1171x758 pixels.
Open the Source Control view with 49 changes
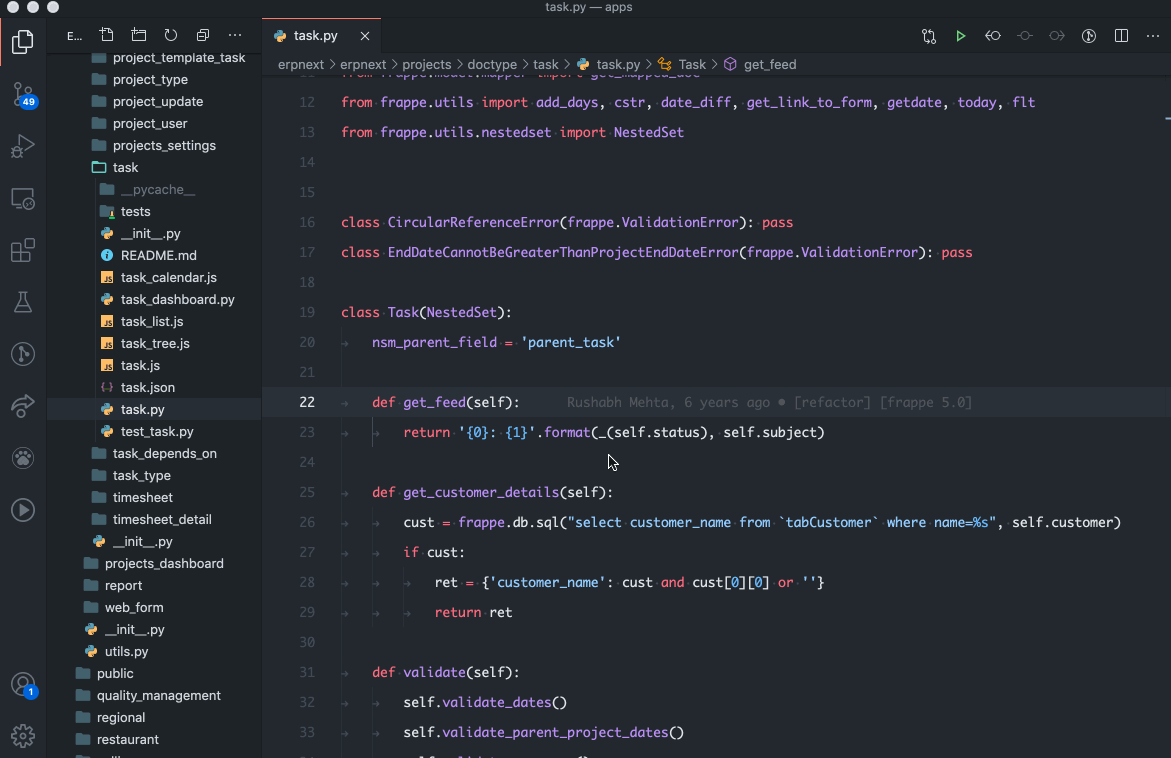pyautogui.click(x=23, y=94)
